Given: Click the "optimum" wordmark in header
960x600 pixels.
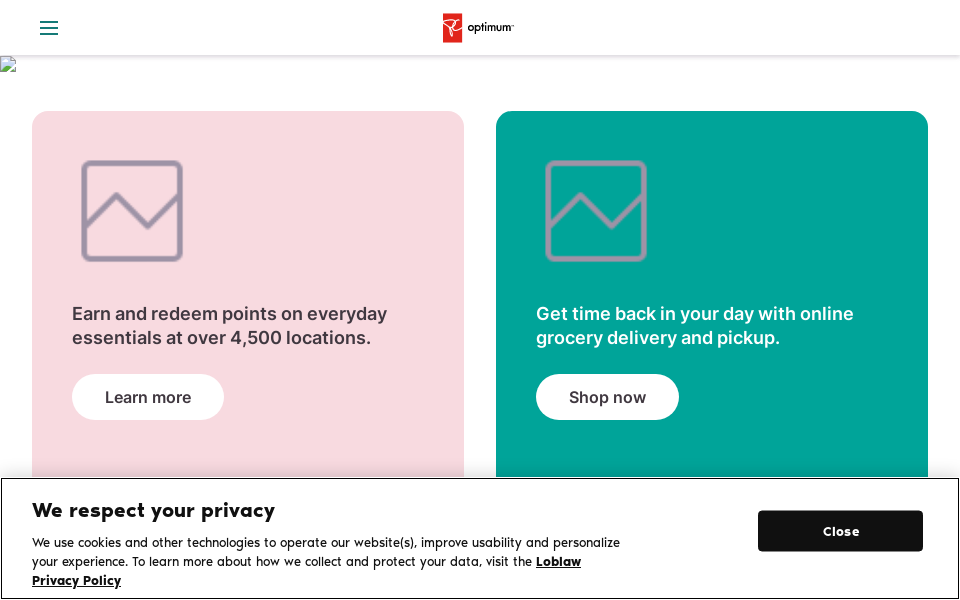Looking at the screenshot, I should (490, 28).
